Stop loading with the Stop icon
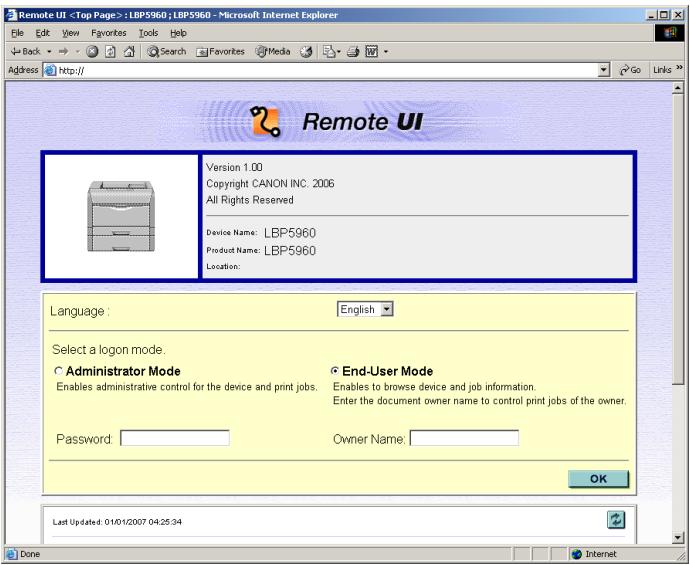690x565 pixels. click(92, 51)
